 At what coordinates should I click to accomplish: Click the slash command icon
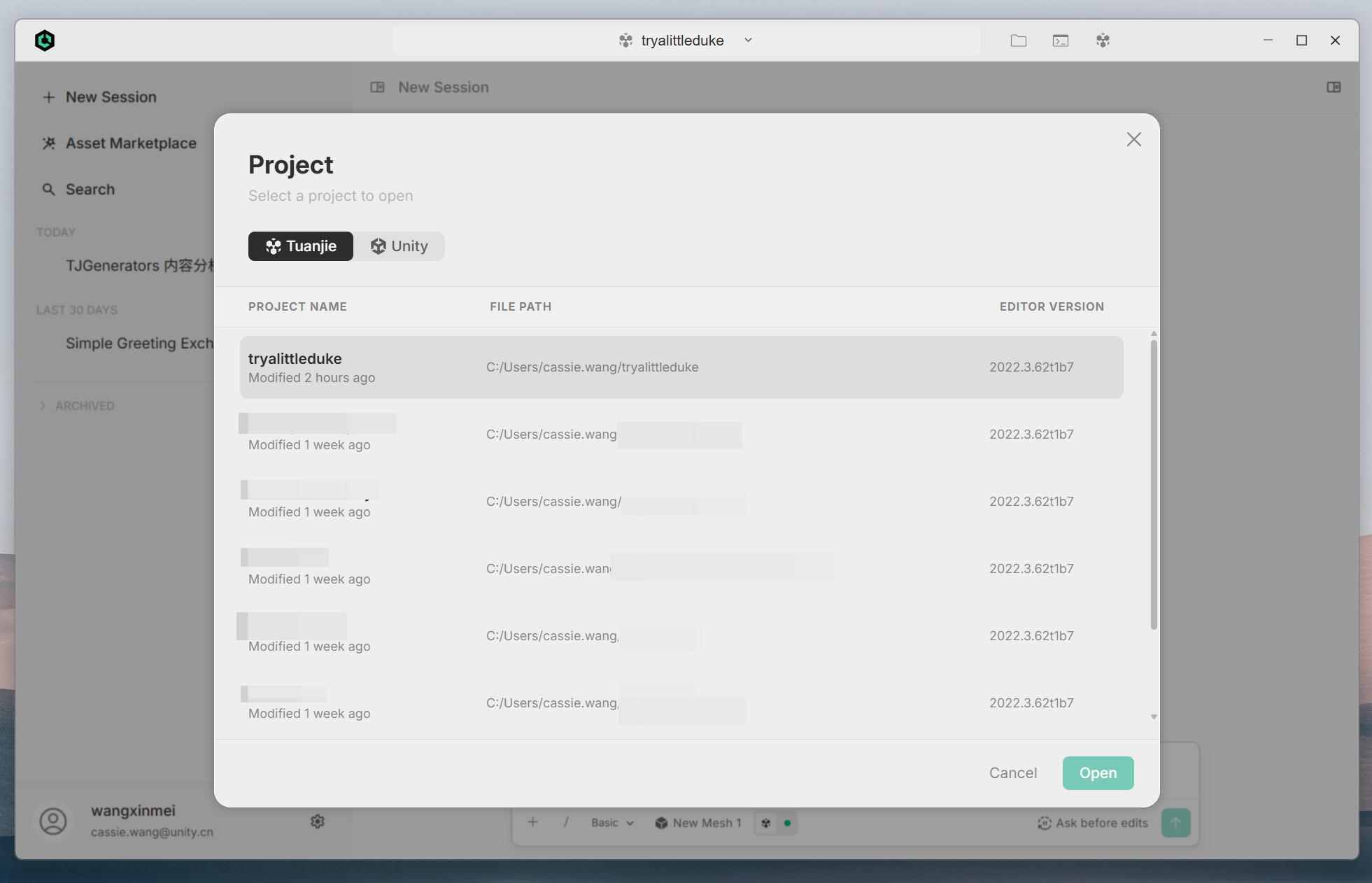coord(566,822)
